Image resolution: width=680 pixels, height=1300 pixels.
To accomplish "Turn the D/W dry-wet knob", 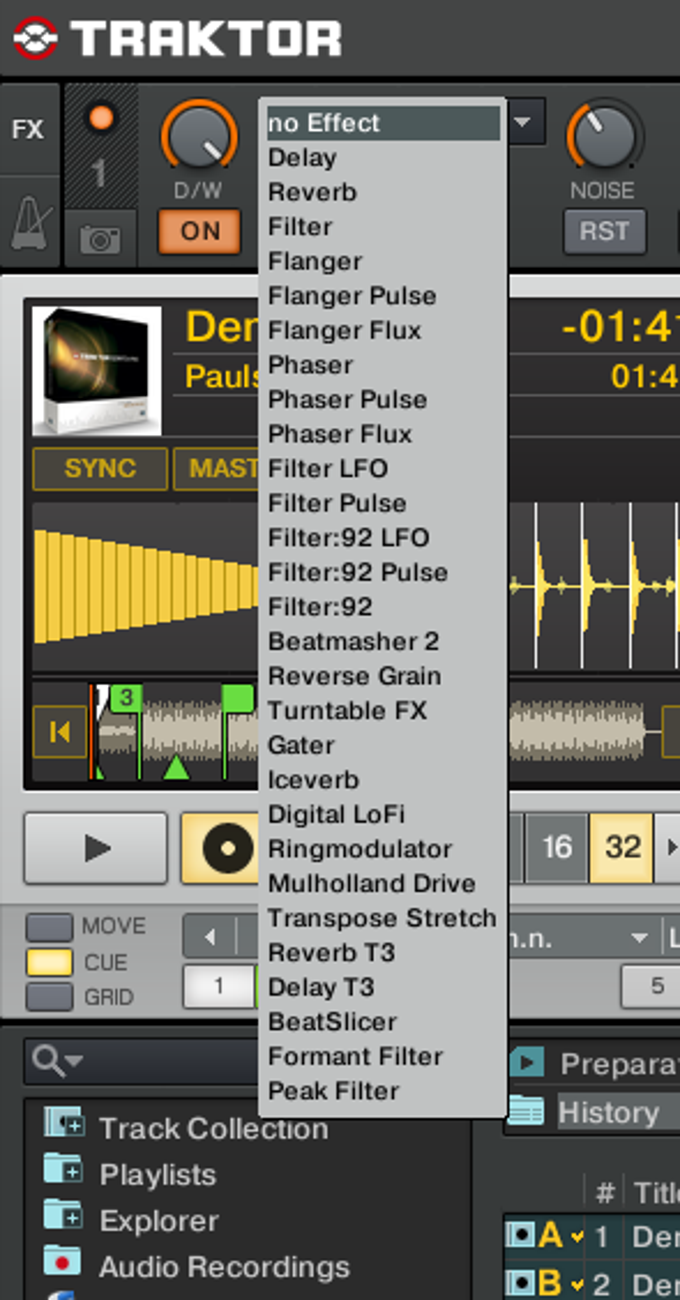I will (x=201, y=136).
